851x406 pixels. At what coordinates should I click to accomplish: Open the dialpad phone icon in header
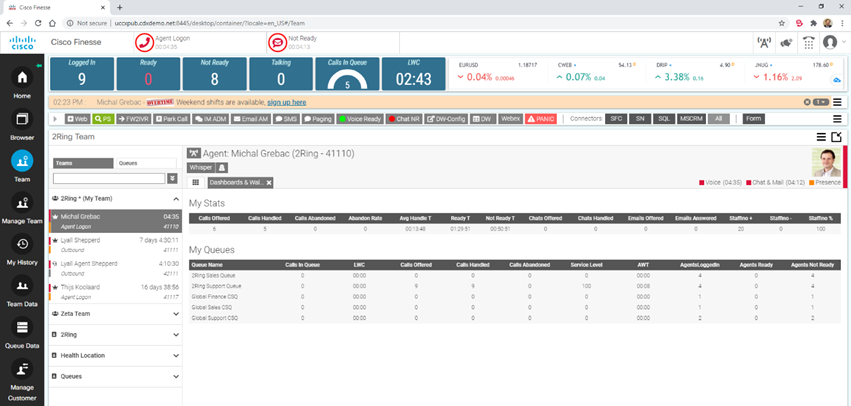(809, 43)
